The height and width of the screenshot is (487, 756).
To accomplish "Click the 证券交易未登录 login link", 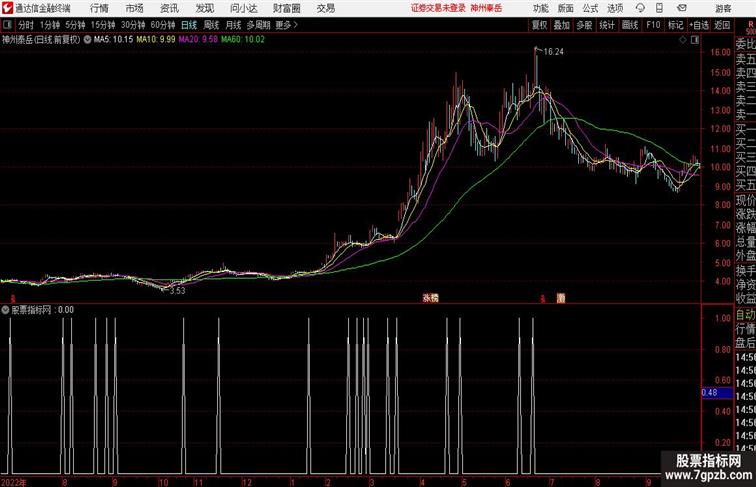I will [x=438, y=8].
